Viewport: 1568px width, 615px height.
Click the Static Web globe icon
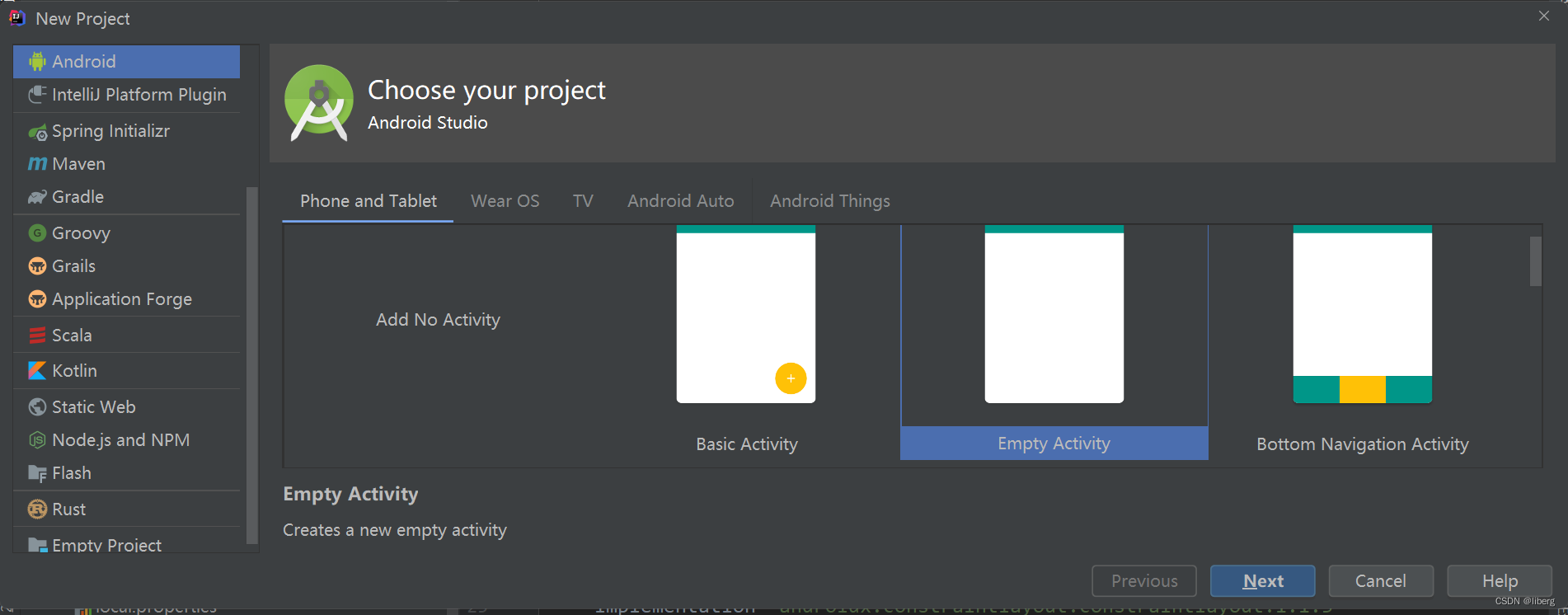coord(37,407)
